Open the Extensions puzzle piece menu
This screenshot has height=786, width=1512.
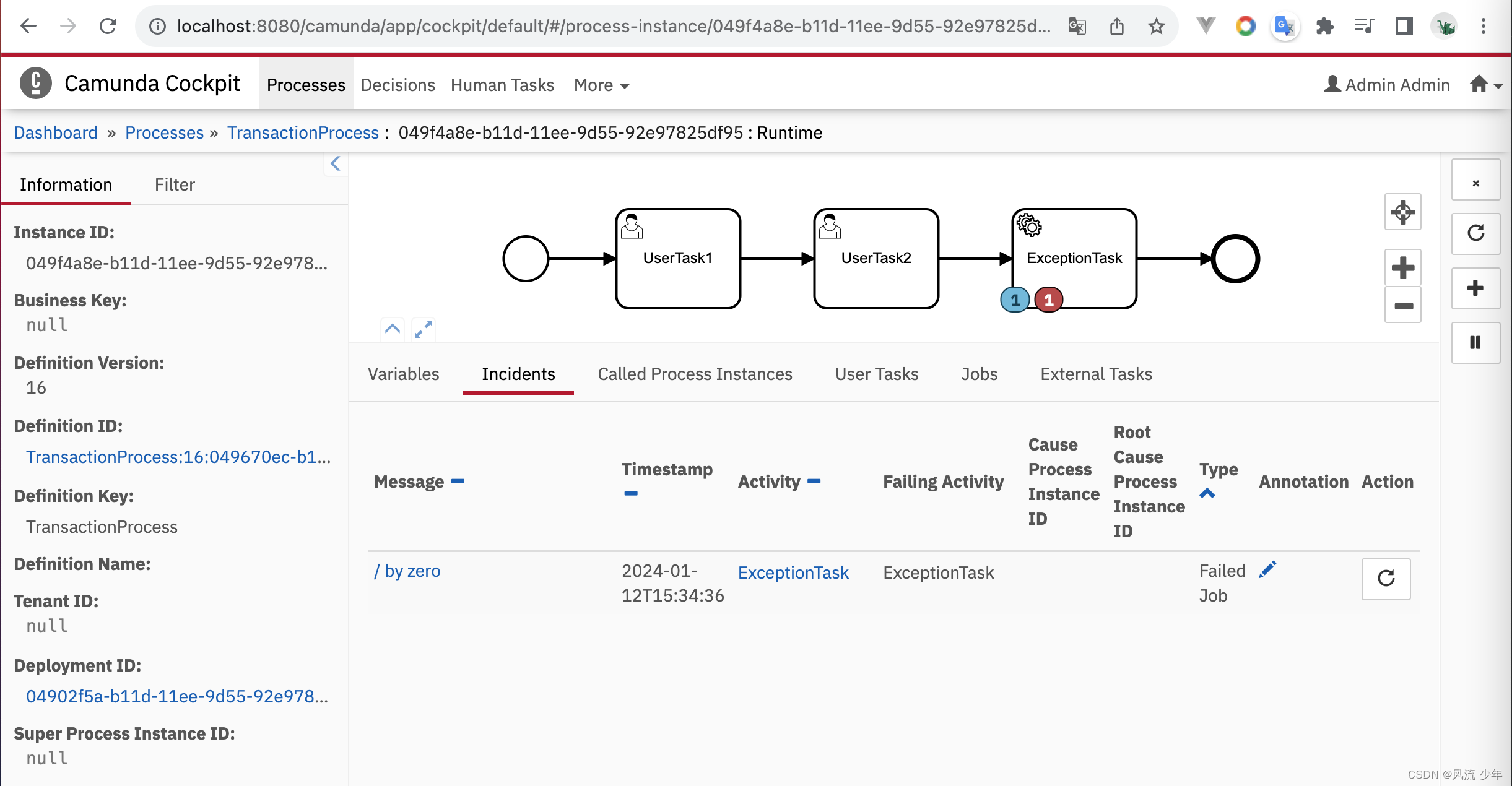click(x=1324, y=26)
